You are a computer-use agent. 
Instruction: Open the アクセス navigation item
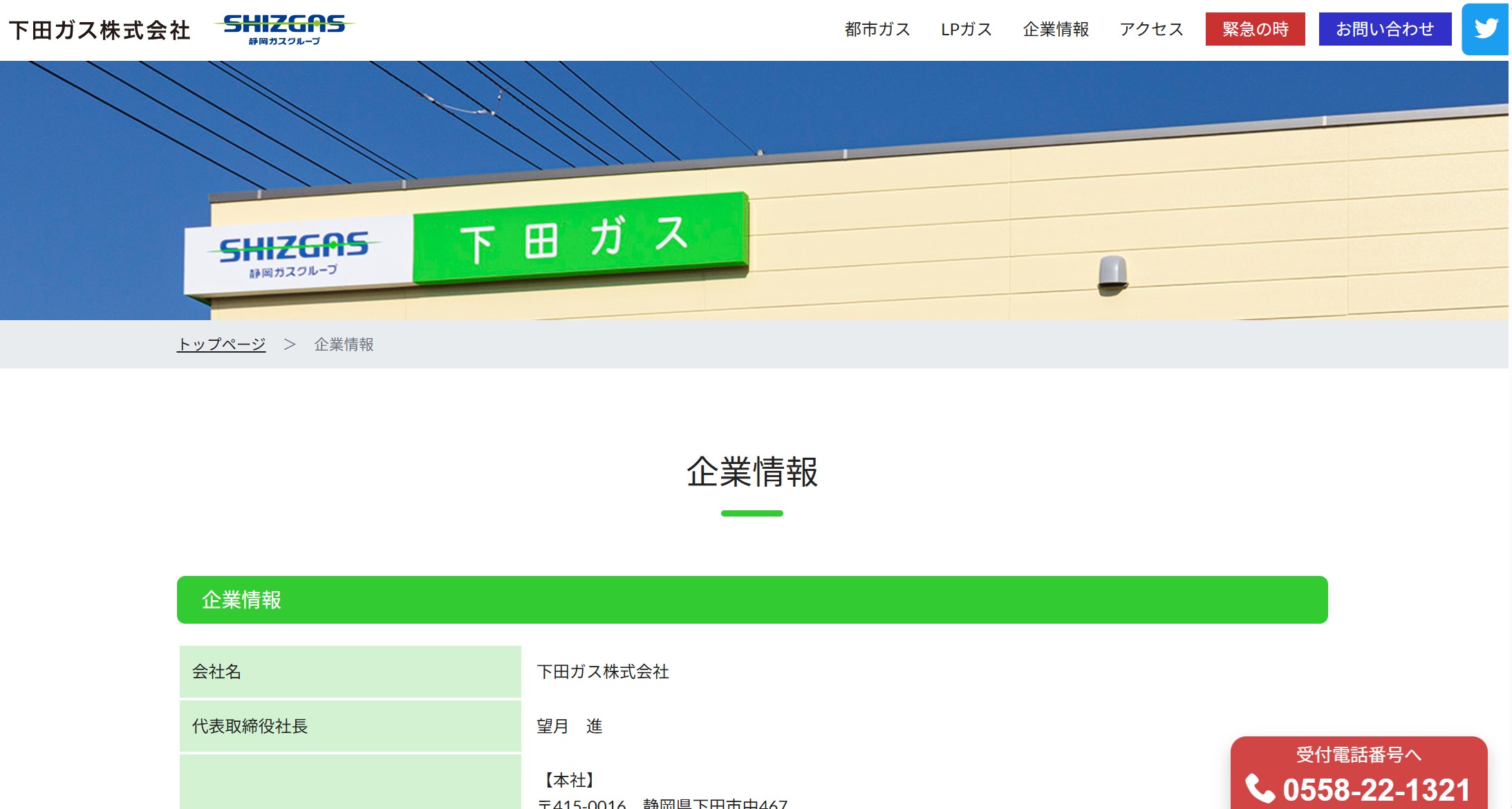[x=1151, y=30]
